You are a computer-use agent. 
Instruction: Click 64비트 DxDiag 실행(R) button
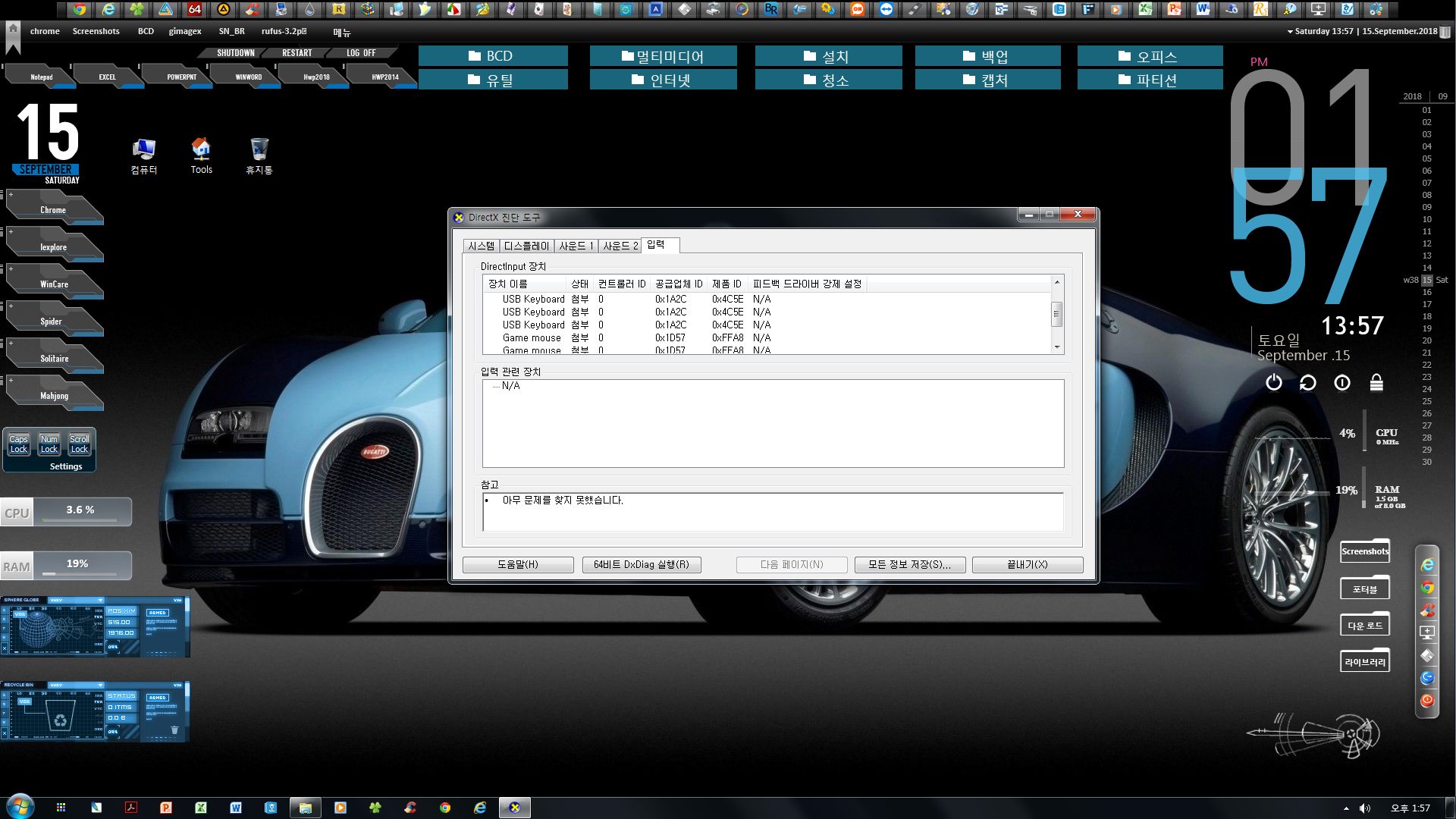pos(642,564)
